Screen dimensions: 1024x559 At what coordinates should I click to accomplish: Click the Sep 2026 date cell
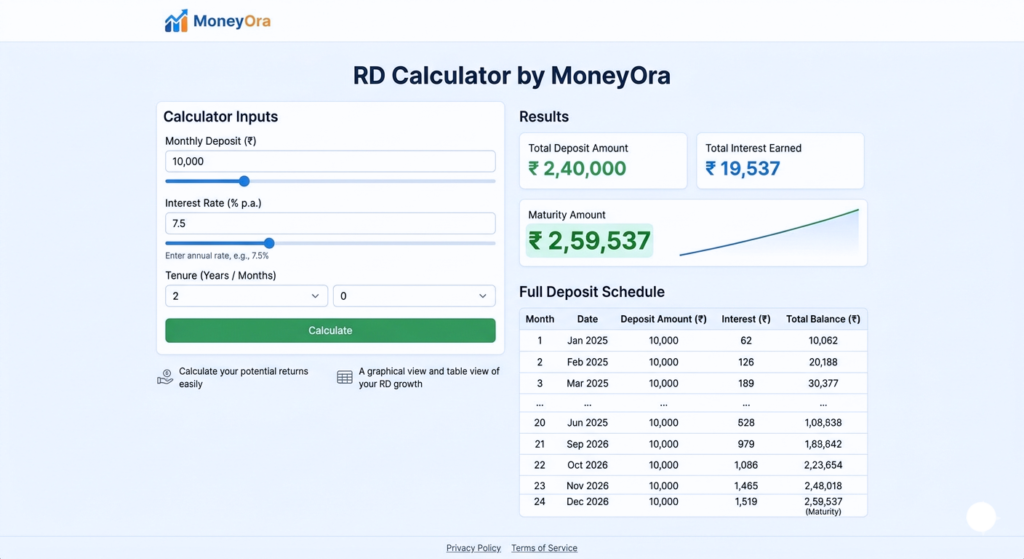587,444
